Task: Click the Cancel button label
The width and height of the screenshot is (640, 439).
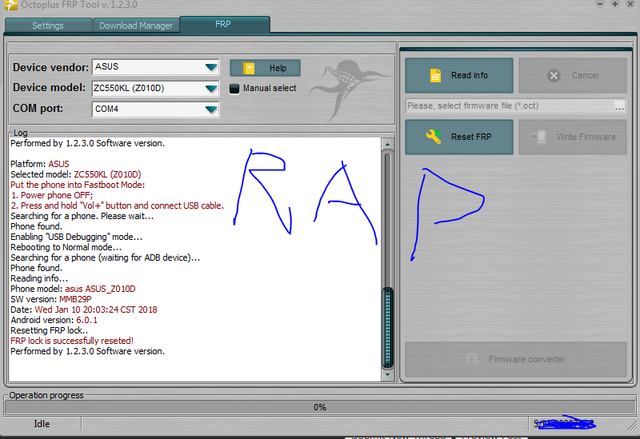Action: point(585,75)
